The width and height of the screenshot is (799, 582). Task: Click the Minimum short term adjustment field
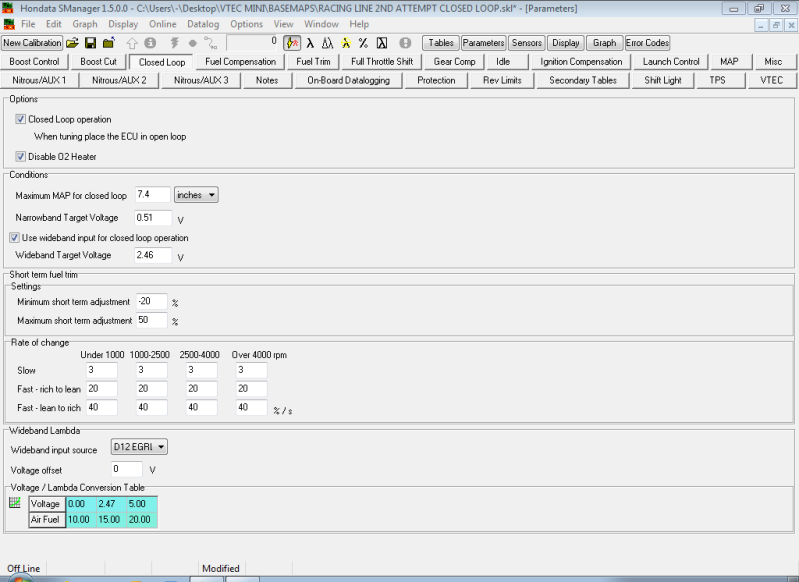click(x=151, y=301)
